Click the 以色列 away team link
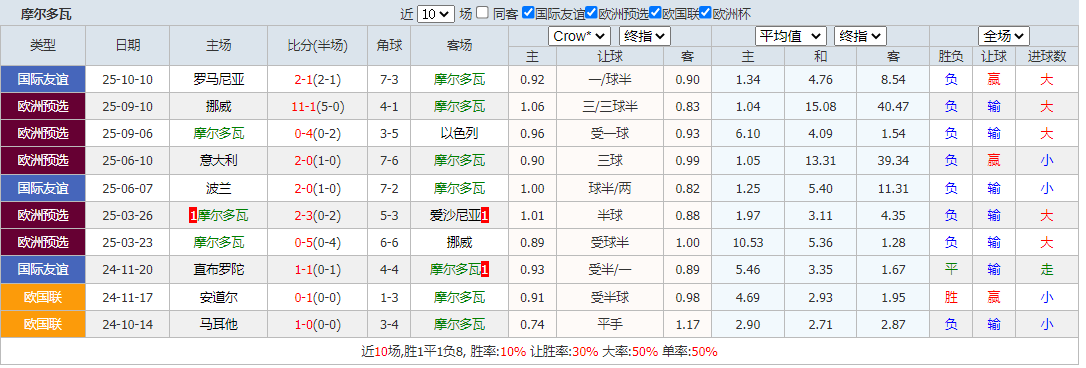 click(x=459, y=134)
